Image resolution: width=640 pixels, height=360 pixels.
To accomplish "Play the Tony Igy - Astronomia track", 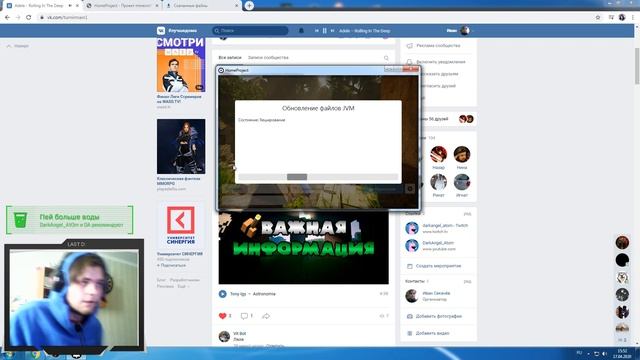I will click(222, 294).
